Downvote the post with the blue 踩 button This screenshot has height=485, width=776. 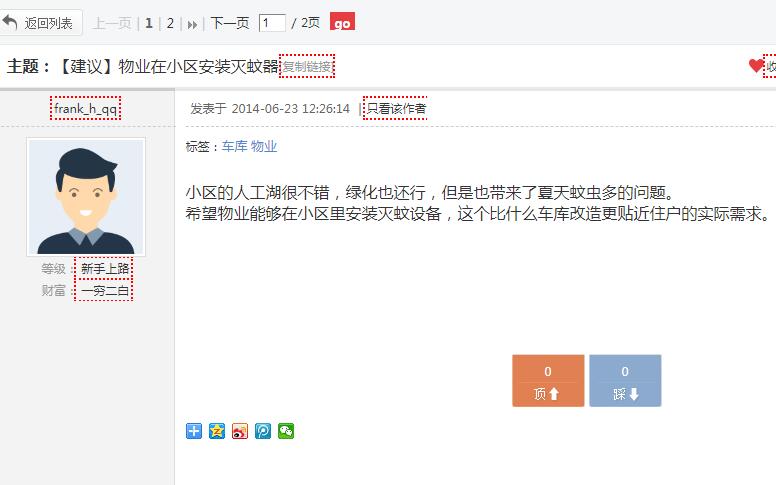[625, 381]
